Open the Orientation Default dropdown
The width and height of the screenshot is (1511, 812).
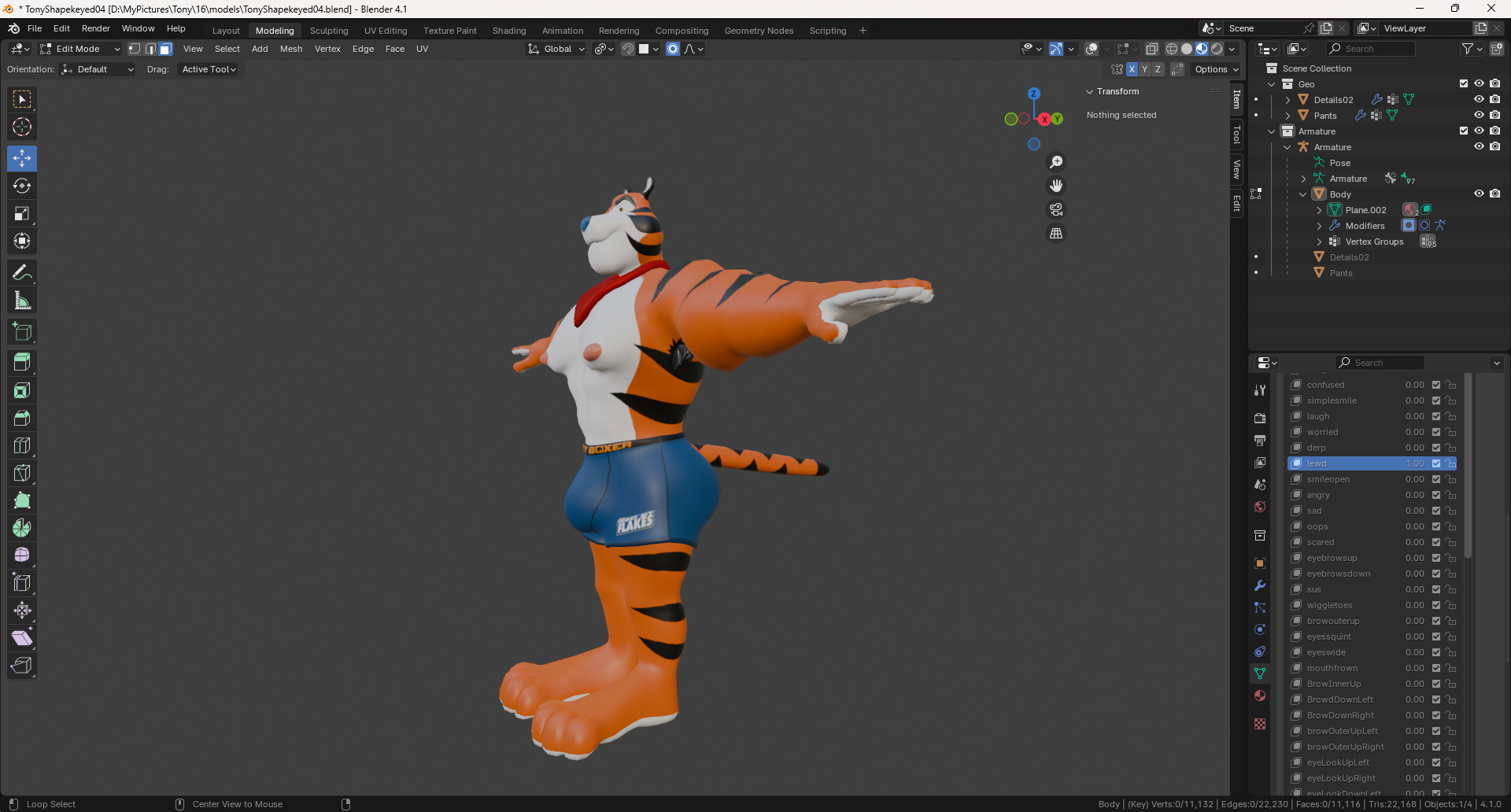pyautogui.click(x=98, y=69)
